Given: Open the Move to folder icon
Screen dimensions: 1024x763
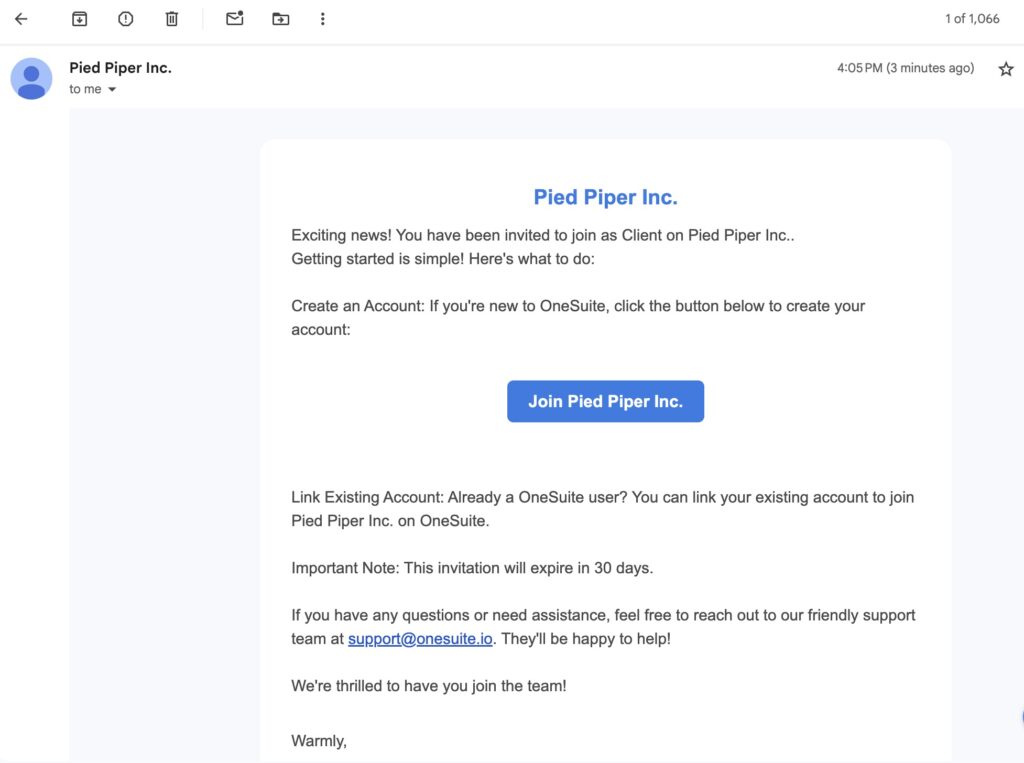Looking at the screenshot, I should [281, 19].
